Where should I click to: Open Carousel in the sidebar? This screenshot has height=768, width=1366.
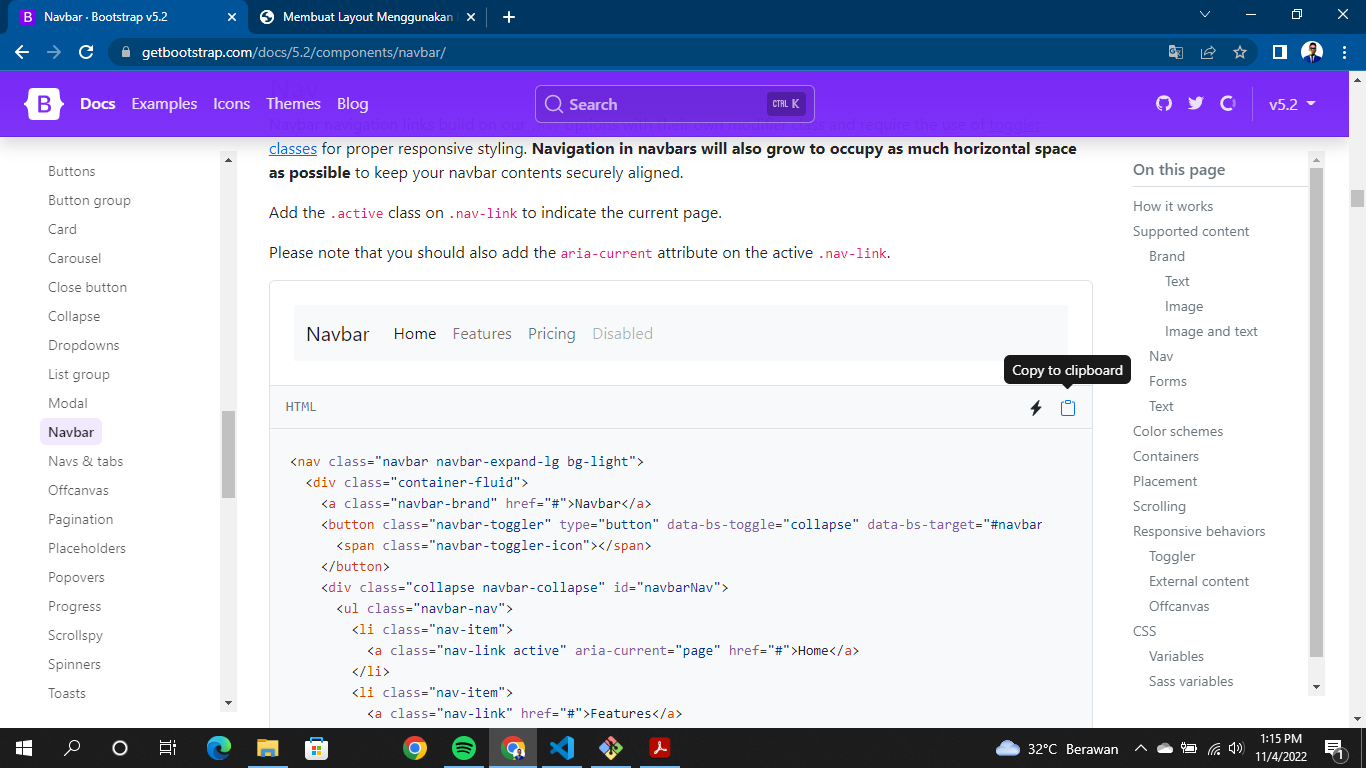(x=75, y=258)
